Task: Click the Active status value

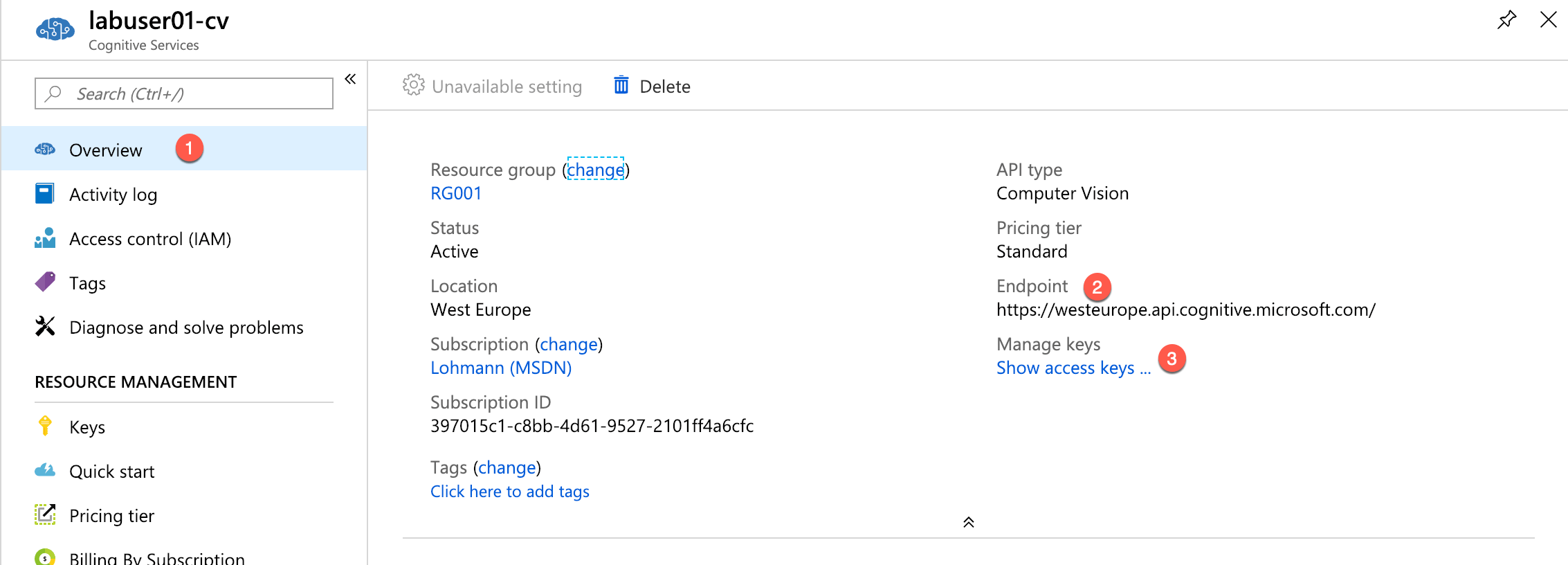Action: tap(455, 251)
